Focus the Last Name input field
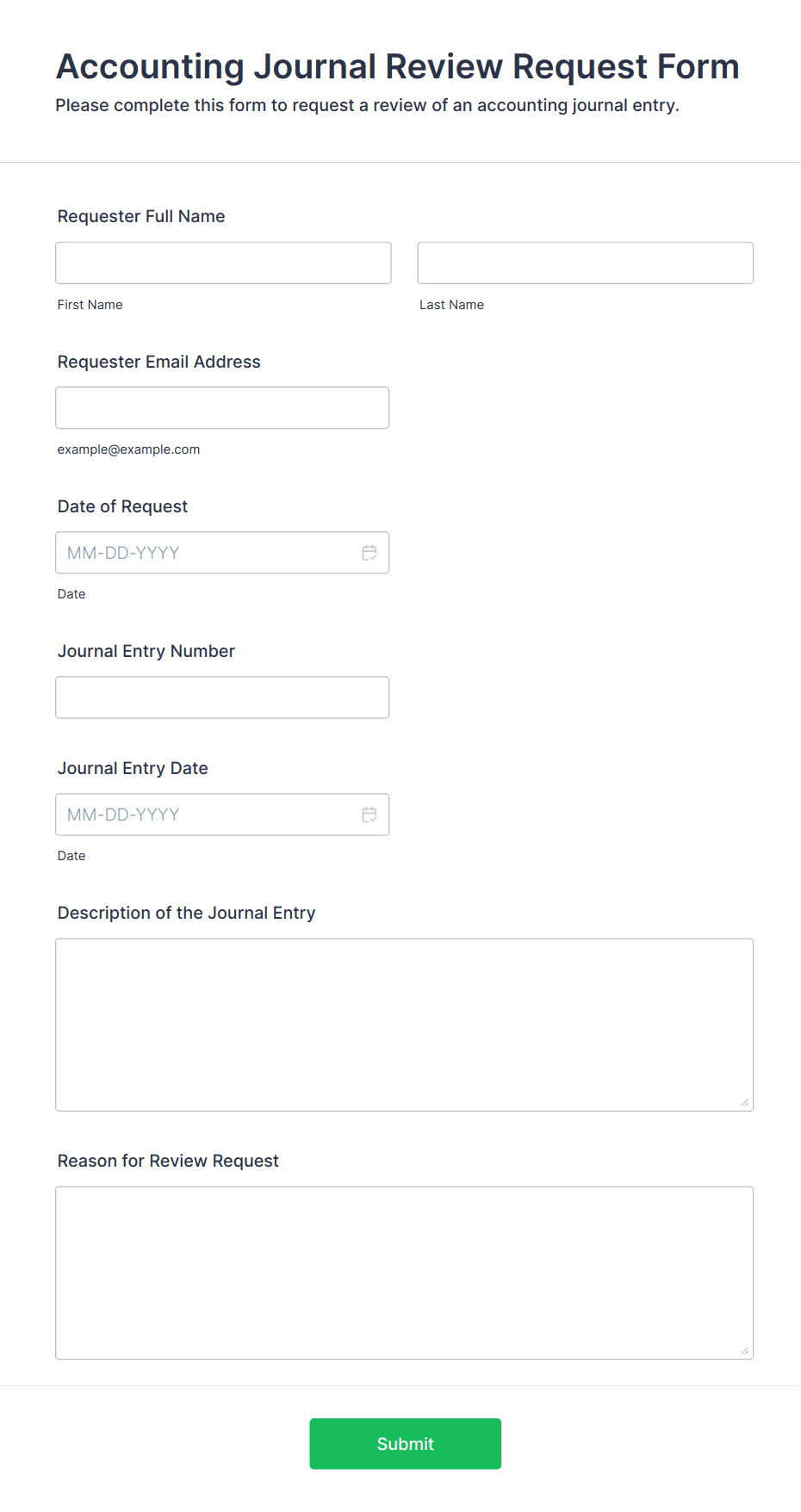This screenshot has height=1512, width=801. click(x=585, y=263)
